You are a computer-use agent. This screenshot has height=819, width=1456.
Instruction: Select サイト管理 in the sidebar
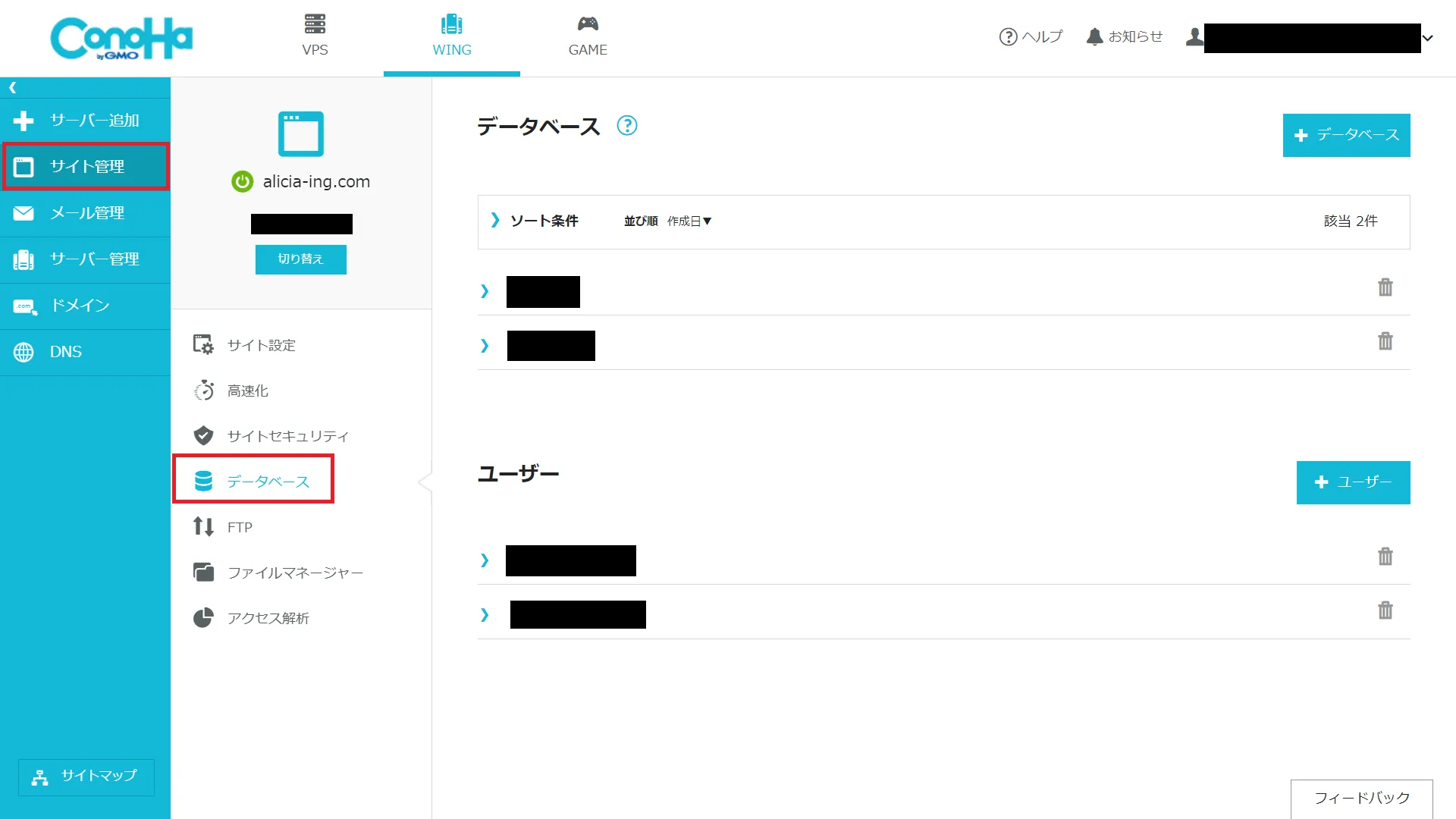coord(85,167)
